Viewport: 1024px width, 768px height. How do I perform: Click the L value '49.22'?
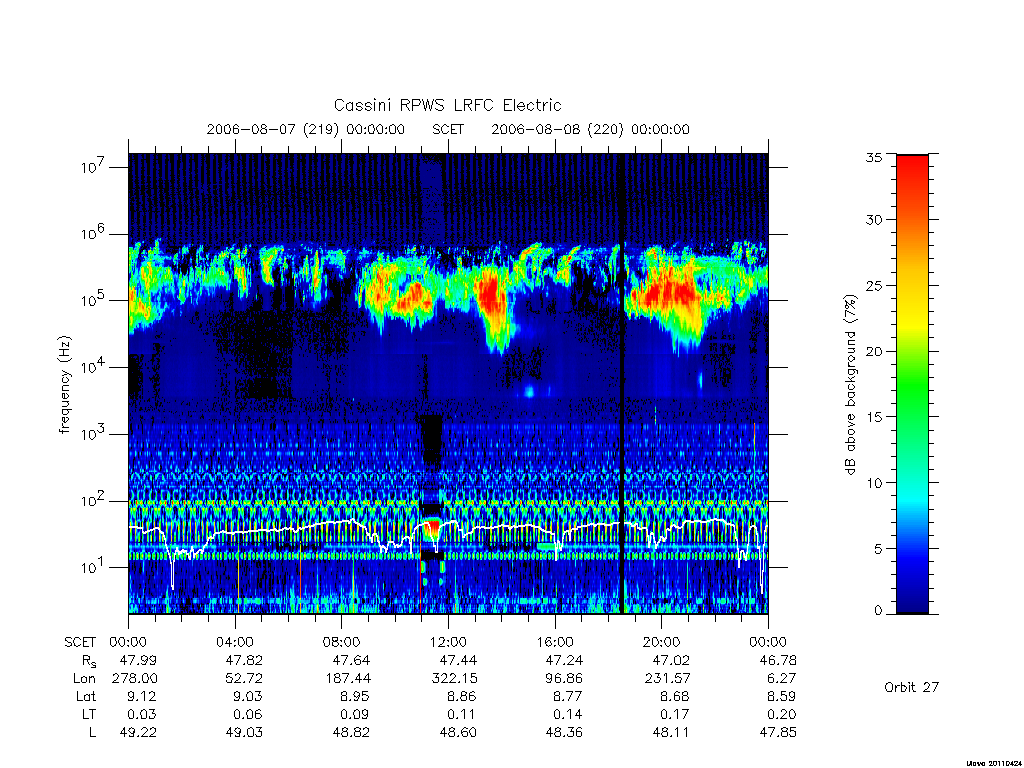[x=138, y=733]
